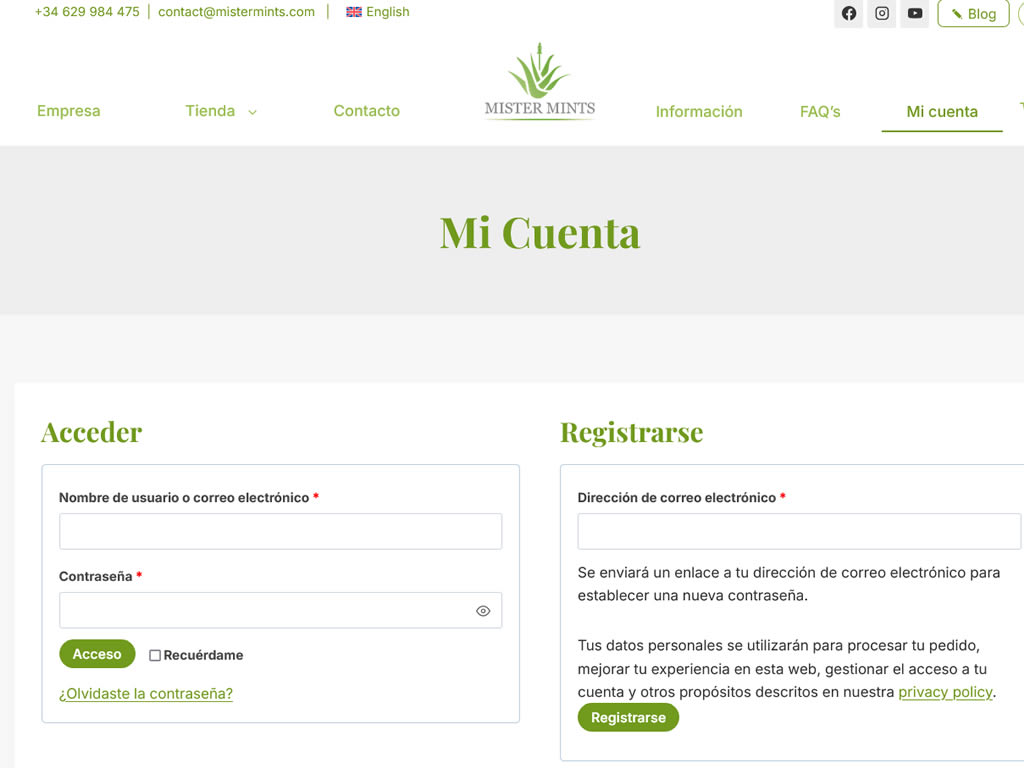The width and height of the screenshot is (1024, 768).
Task: Click the Mister Mints logo
Action: point(540,84)
